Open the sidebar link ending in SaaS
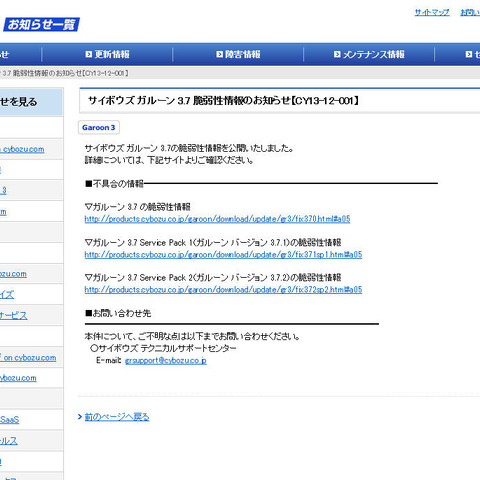The width and height of the screenshot is (480, 480). pos(9,420)
